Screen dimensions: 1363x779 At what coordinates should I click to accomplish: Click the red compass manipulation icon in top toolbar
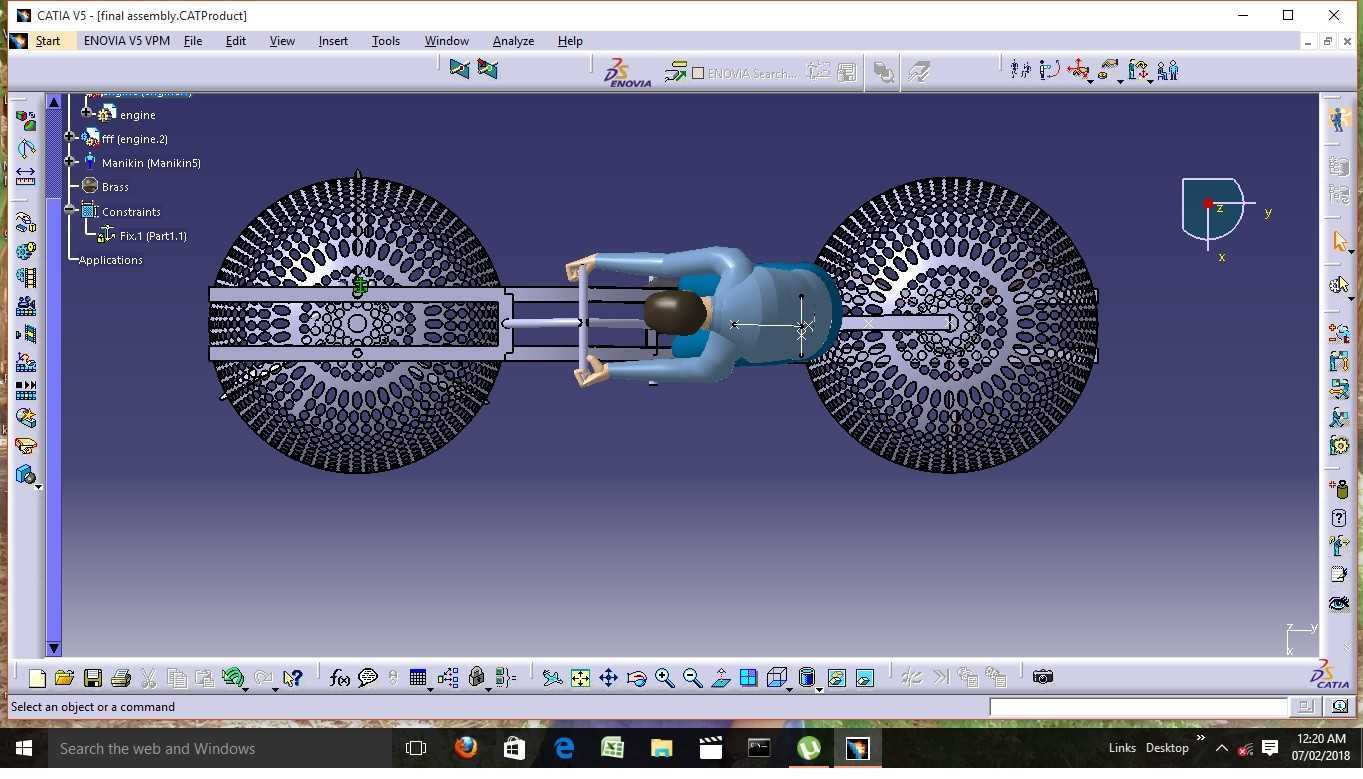(1078, 70)
